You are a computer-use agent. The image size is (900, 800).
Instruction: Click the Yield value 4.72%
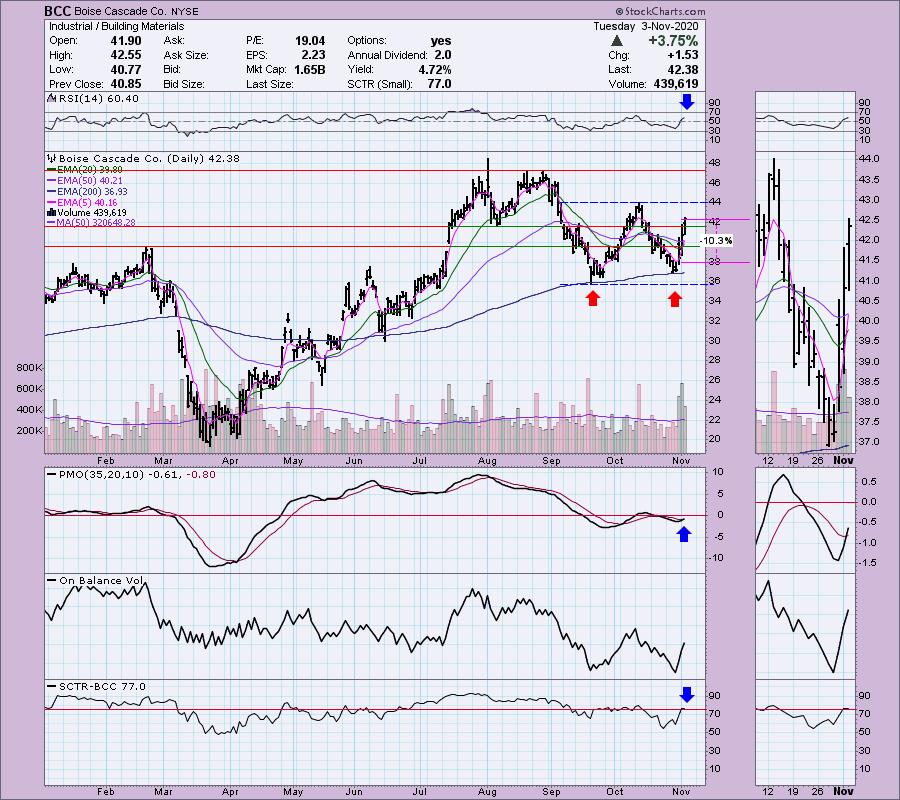[x=434, y=69]
